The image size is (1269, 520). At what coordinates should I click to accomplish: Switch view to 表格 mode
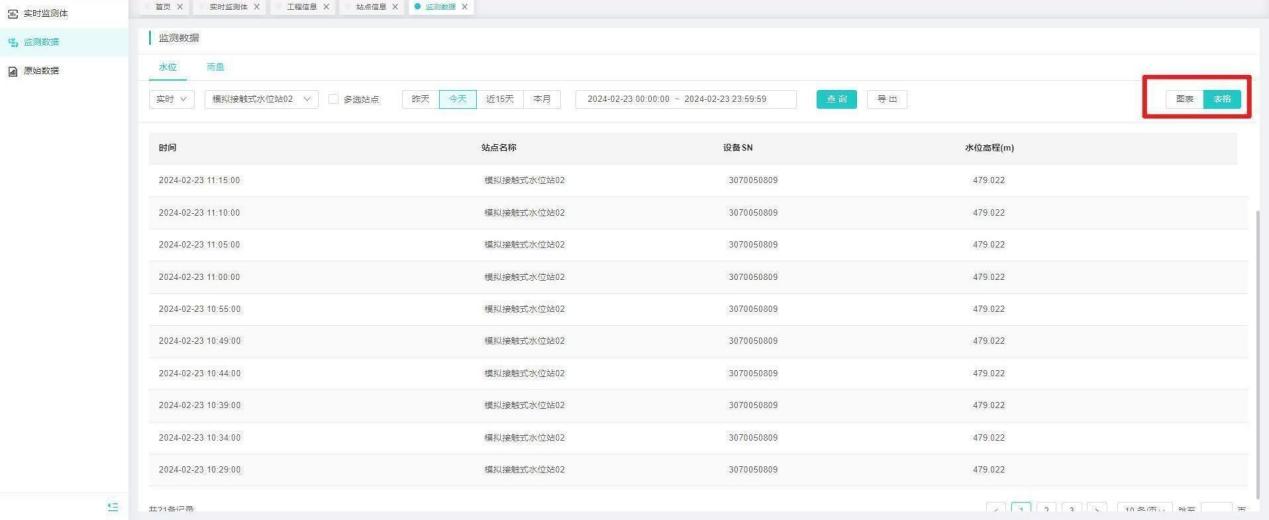[x=1222, y=99]
